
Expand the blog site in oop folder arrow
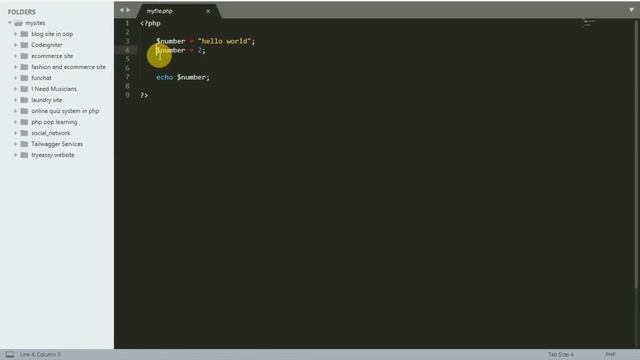tap(16, 34)
